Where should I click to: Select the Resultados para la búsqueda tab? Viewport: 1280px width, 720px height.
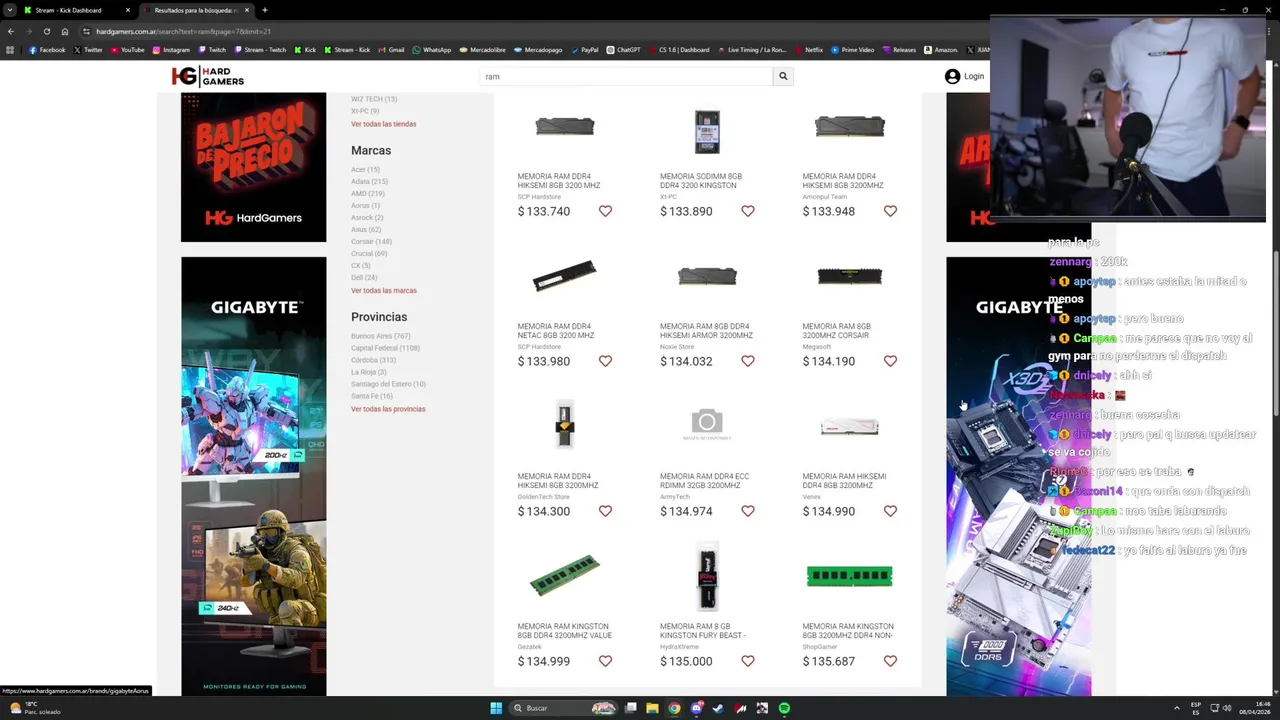pyautogui.click(x=196, y=10)
